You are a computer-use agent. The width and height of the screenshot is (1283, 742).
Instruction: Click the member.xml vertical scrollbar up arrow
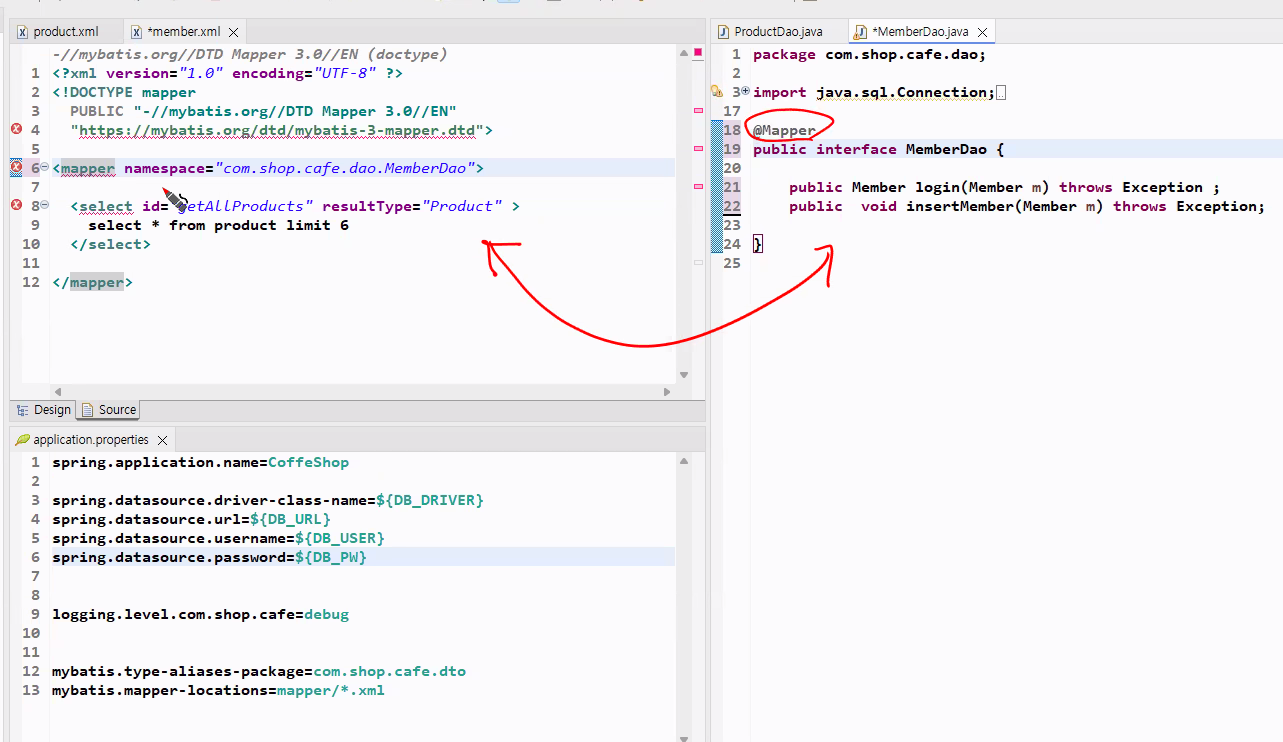pyautogui.click(x=684, y=52)
